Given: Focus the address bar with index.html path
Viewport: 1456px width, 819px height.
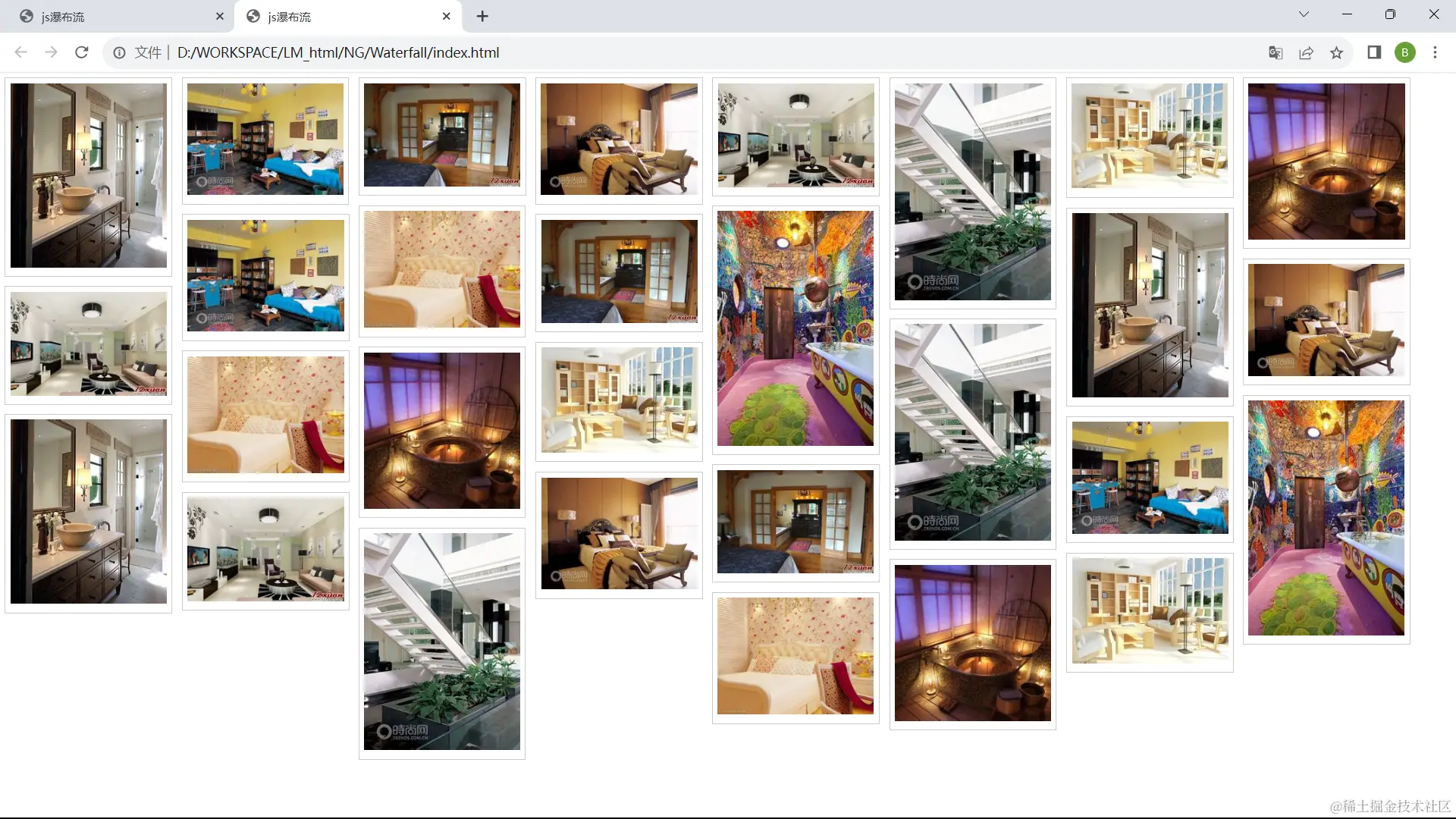Looking at the screenshot, I should click(x=338, y=52).
